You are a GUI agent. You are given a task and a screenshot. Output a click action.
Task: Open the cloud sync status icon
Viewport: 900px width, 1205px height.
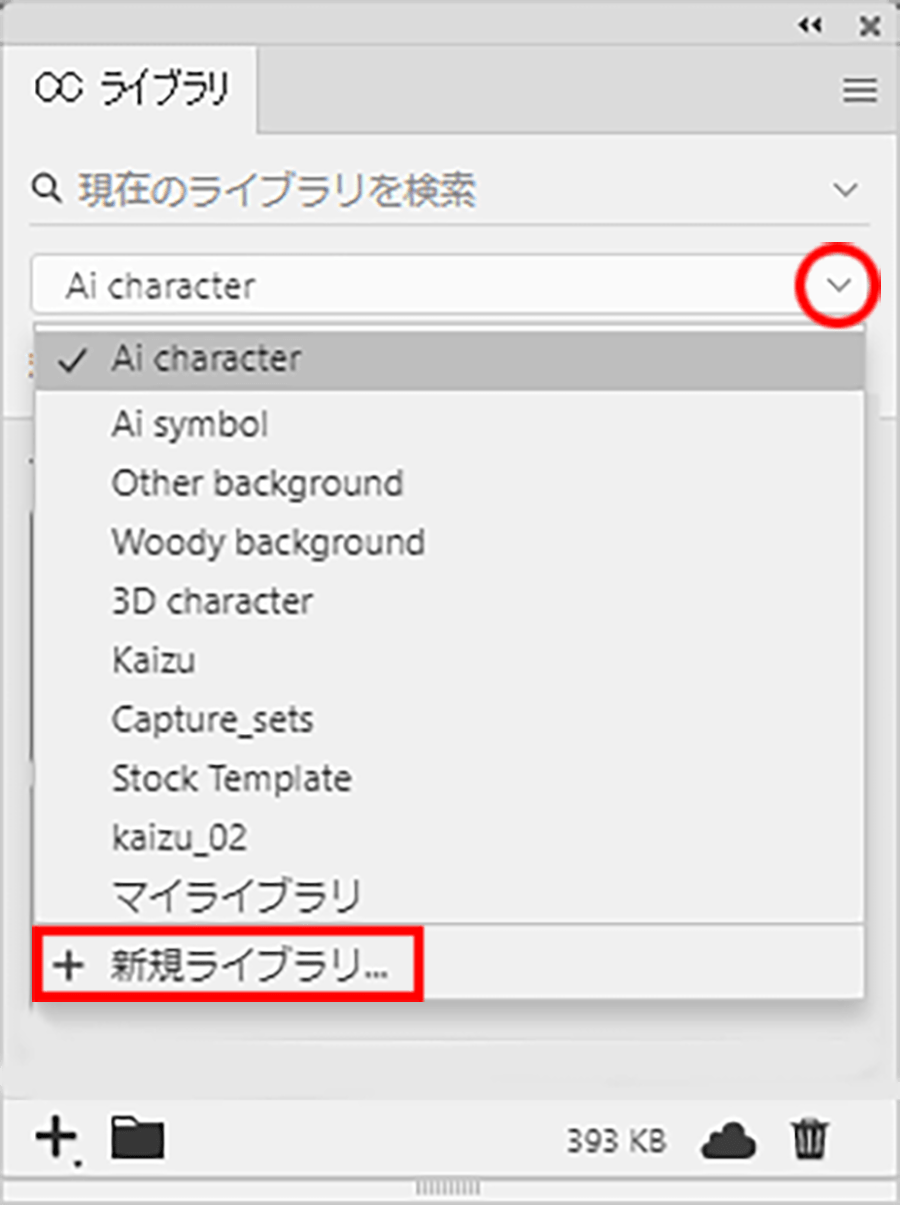729,1139
